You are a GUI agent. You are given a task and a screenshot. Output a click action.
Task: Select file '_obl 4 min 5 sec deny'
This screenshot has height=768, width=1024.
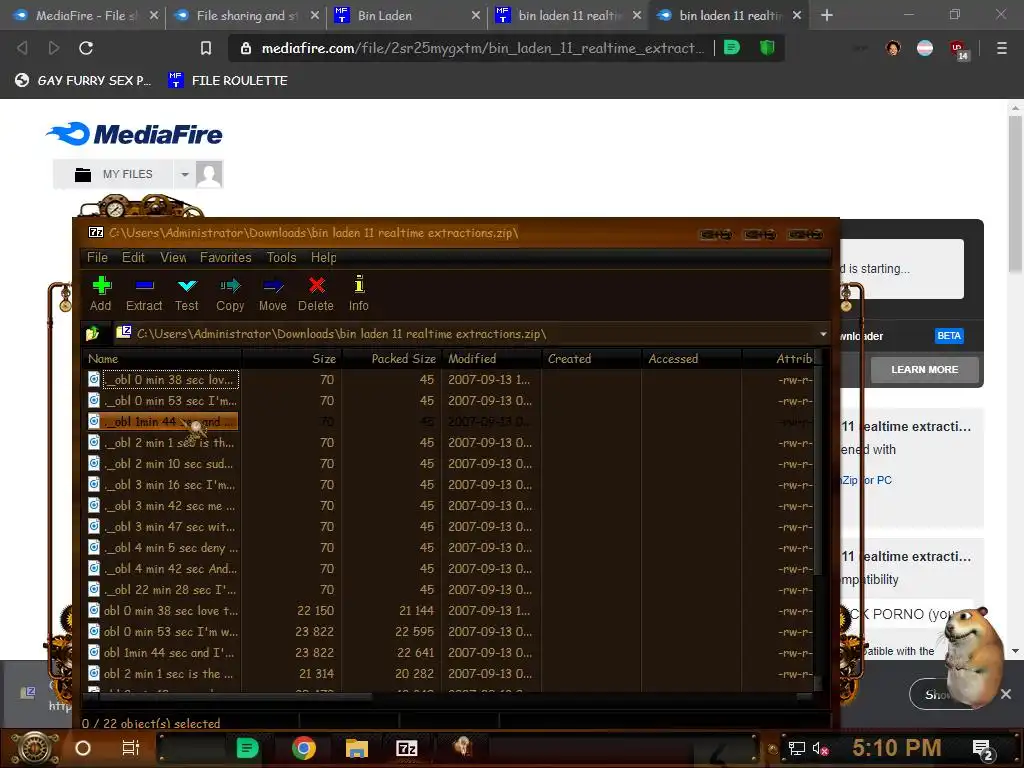(x=163, y=547)
